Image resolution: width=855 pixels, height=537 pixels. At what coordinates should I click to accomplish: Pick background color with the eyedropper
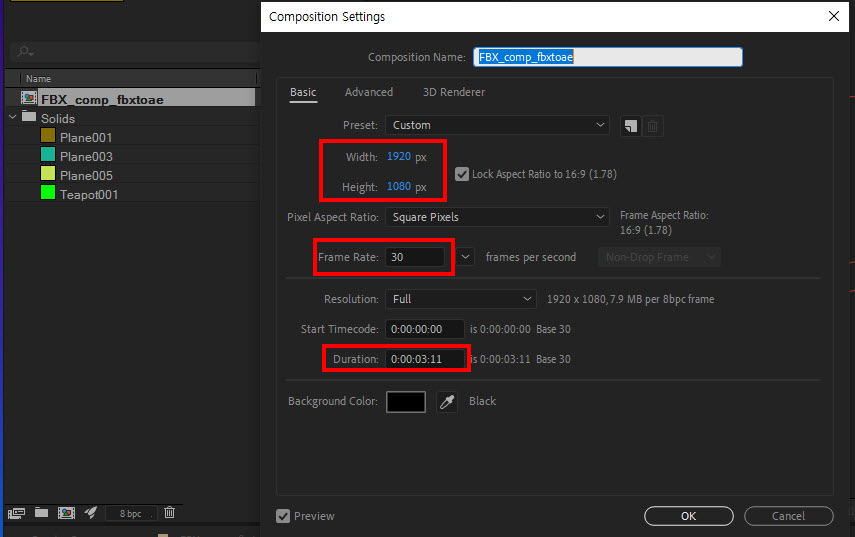447,402
